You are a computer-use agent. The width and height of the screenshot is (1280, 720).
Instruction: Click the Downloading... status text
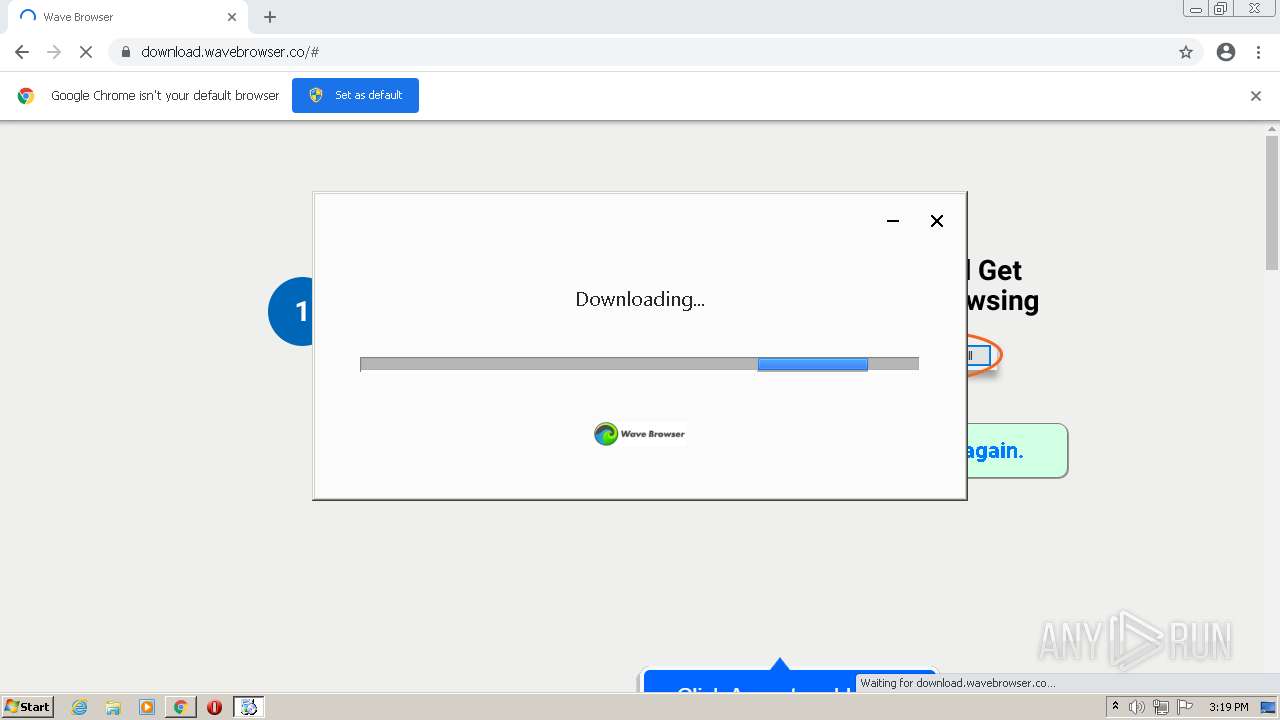(x=640, y=299)
